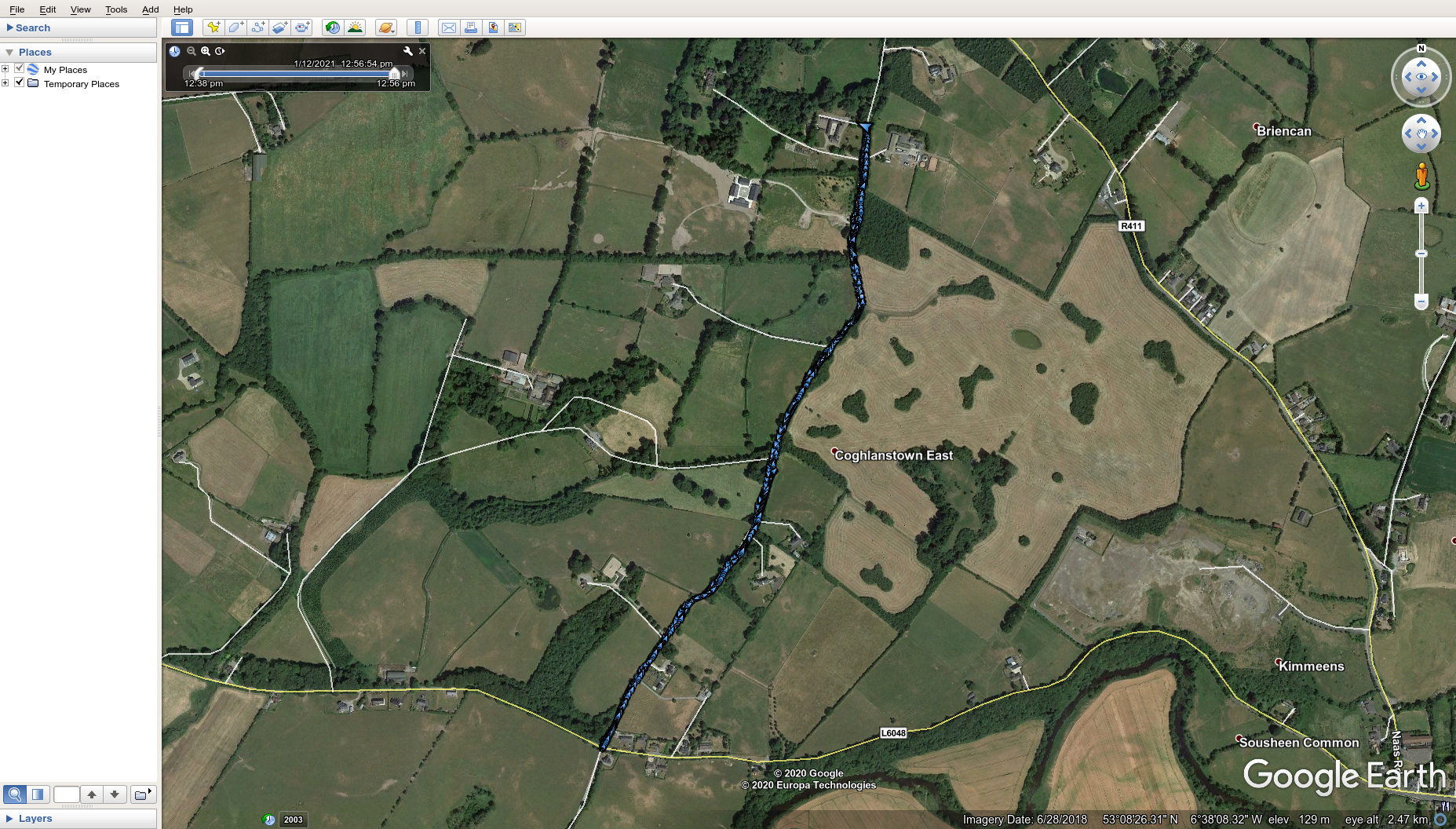Screen dimensions: 1456x829
Task: Add a polygon to the map
Action: [235, 27]
